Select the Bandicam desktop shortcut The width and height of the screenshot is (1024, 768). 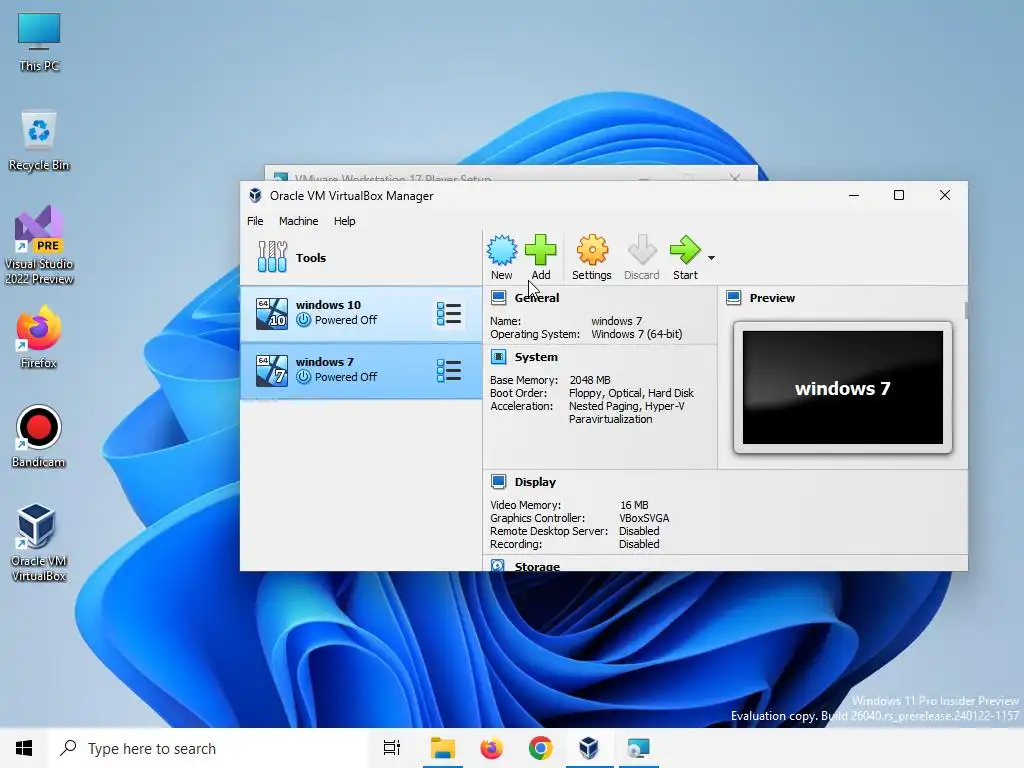coord(39,436)
